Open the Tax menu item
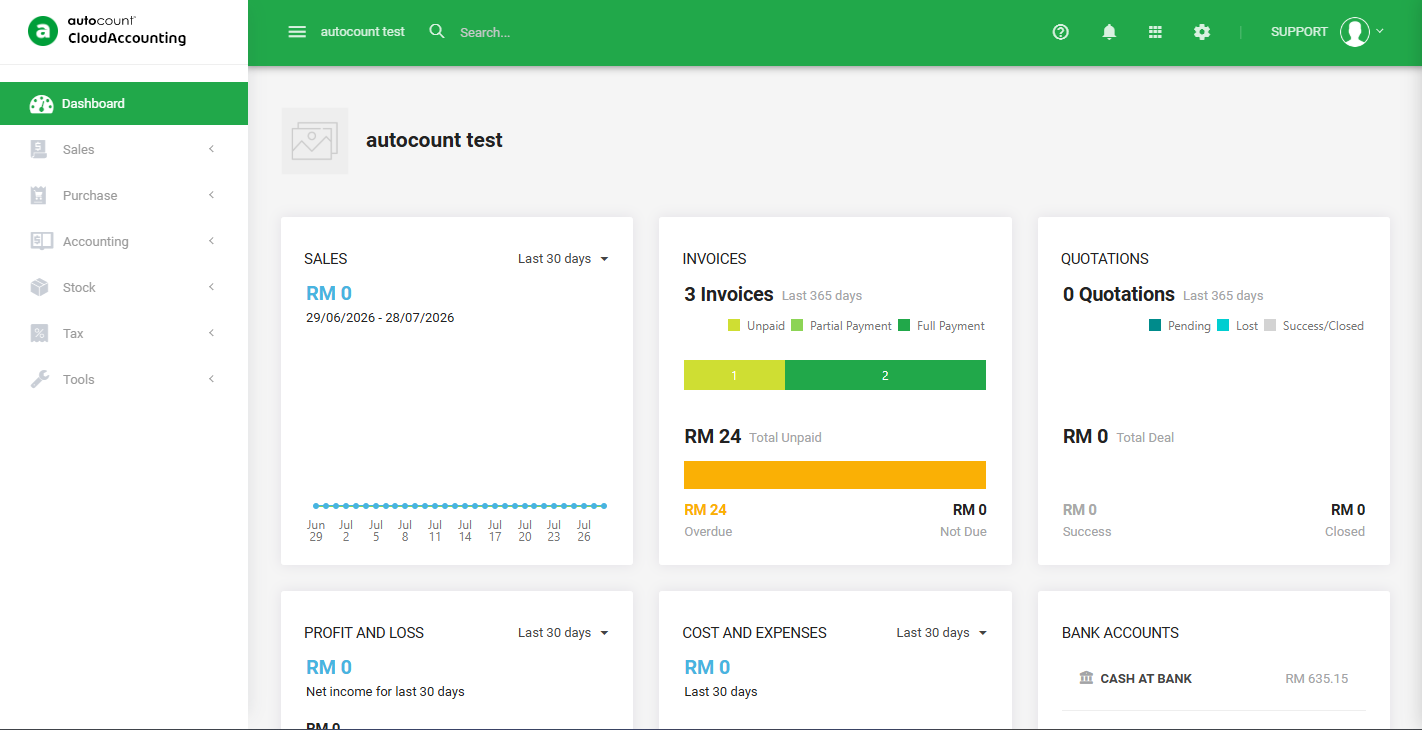 tap(124, 333)
